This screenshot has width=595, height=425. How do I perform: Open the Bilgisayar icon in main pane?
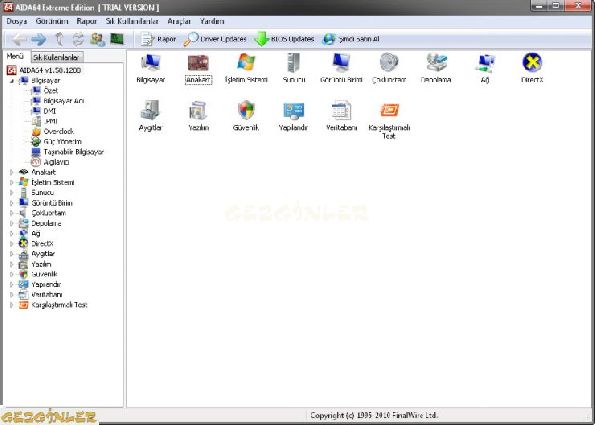[x=151, y=68]
